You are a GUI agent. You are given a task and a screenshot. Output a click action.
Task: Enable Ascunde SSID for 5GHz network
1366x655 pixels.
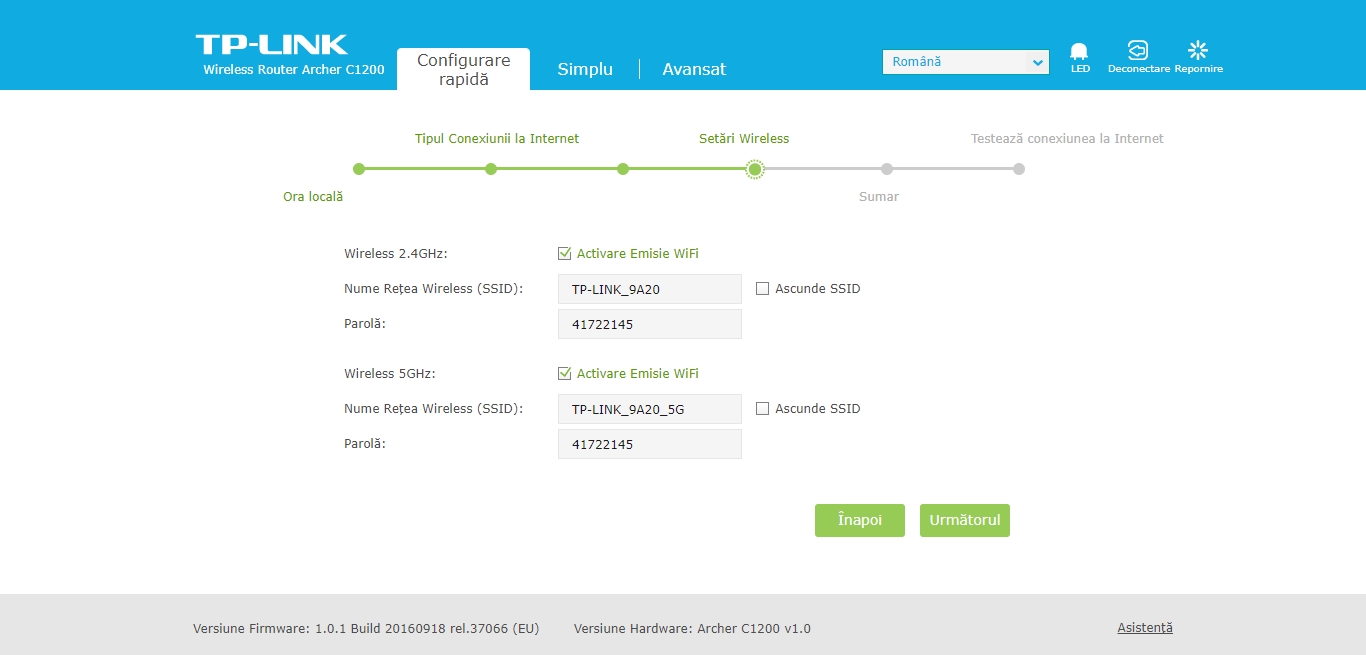coord(763,409)
